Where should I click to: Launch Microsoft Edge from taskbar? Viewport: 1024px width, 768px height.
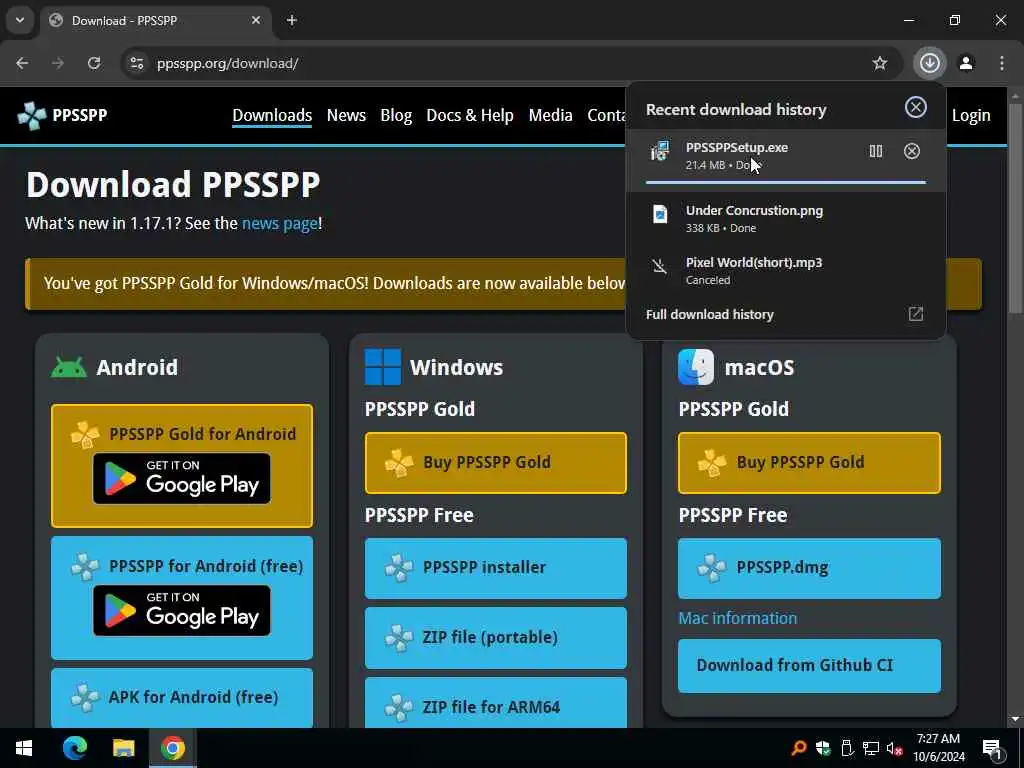tap(75, 748)
